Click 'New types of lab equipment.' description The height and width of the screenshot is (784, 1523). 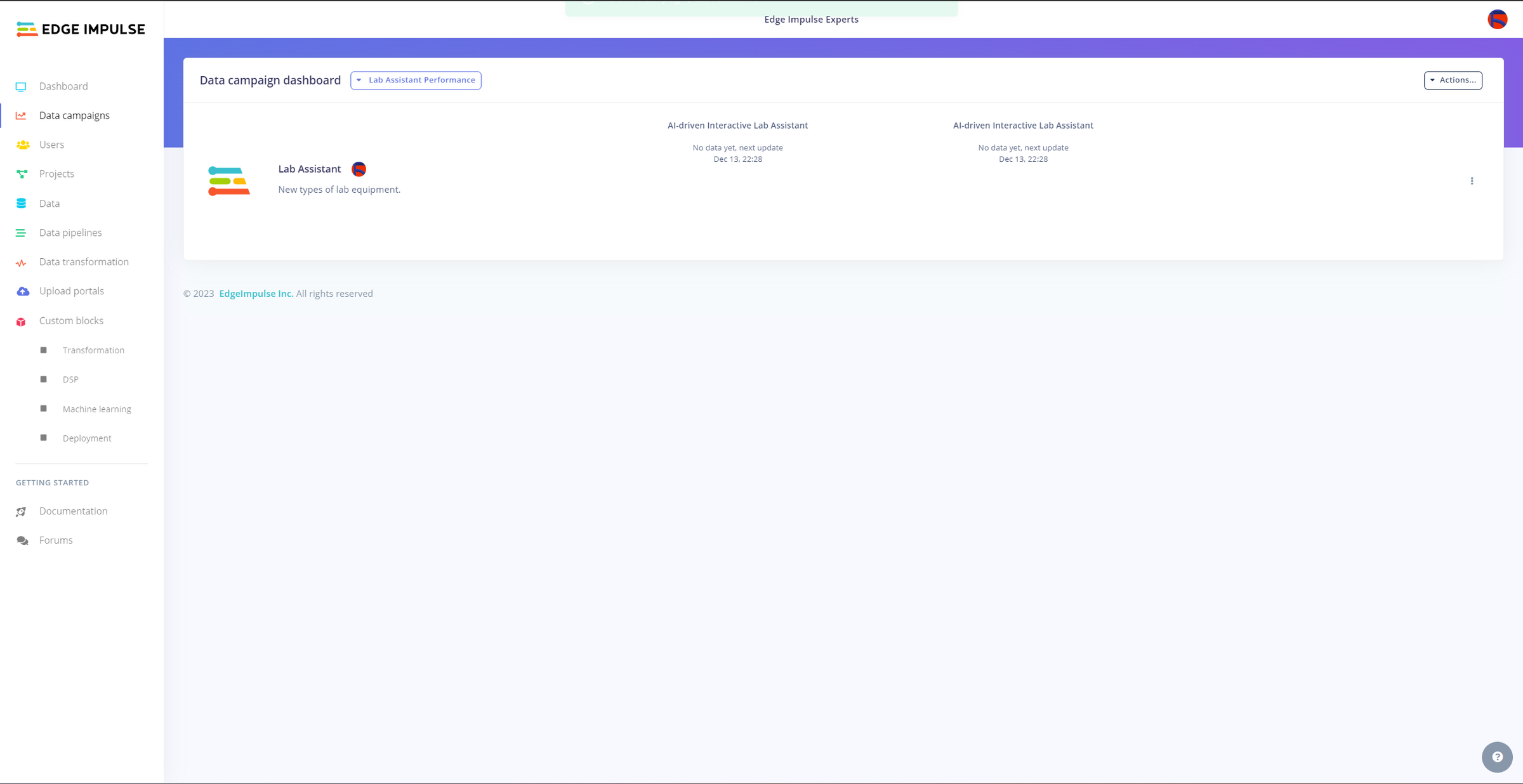tap(339, 190)
